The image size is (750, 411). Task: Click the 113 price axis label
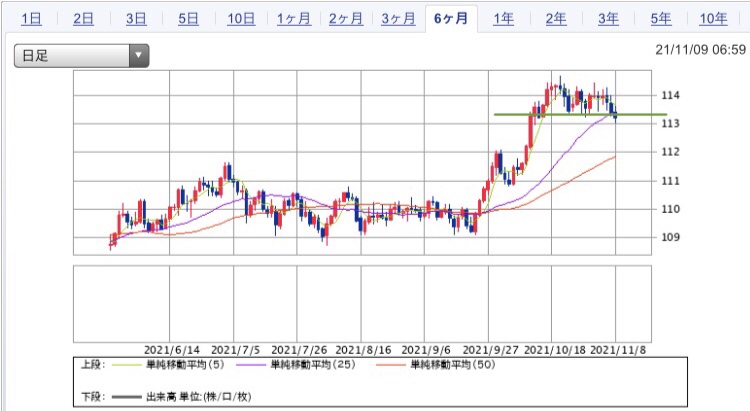(x=670, y=123)
